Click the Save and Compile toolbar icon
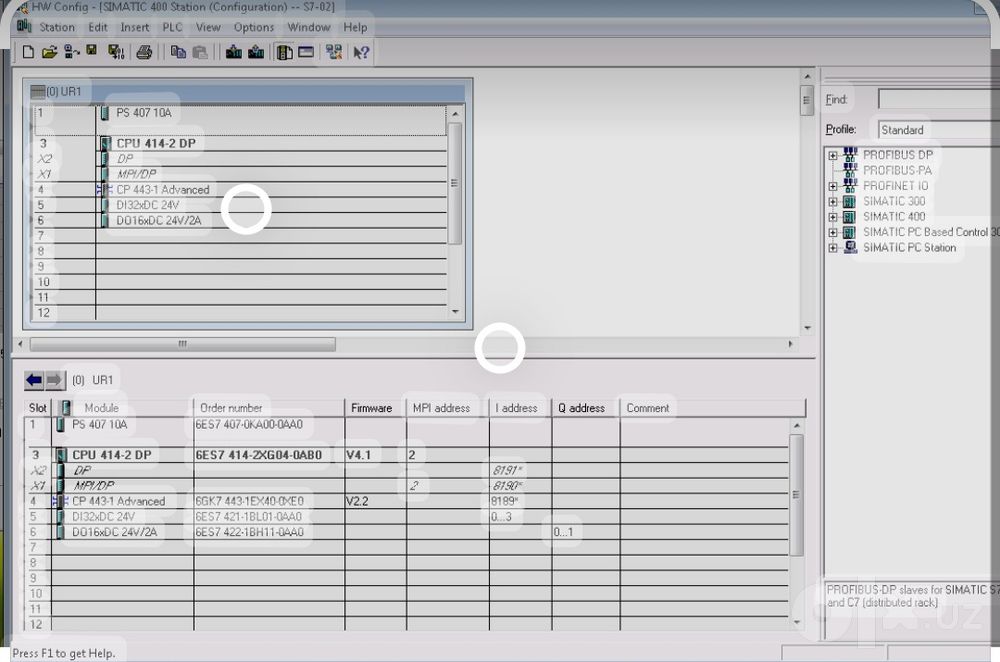 point(116,52)
